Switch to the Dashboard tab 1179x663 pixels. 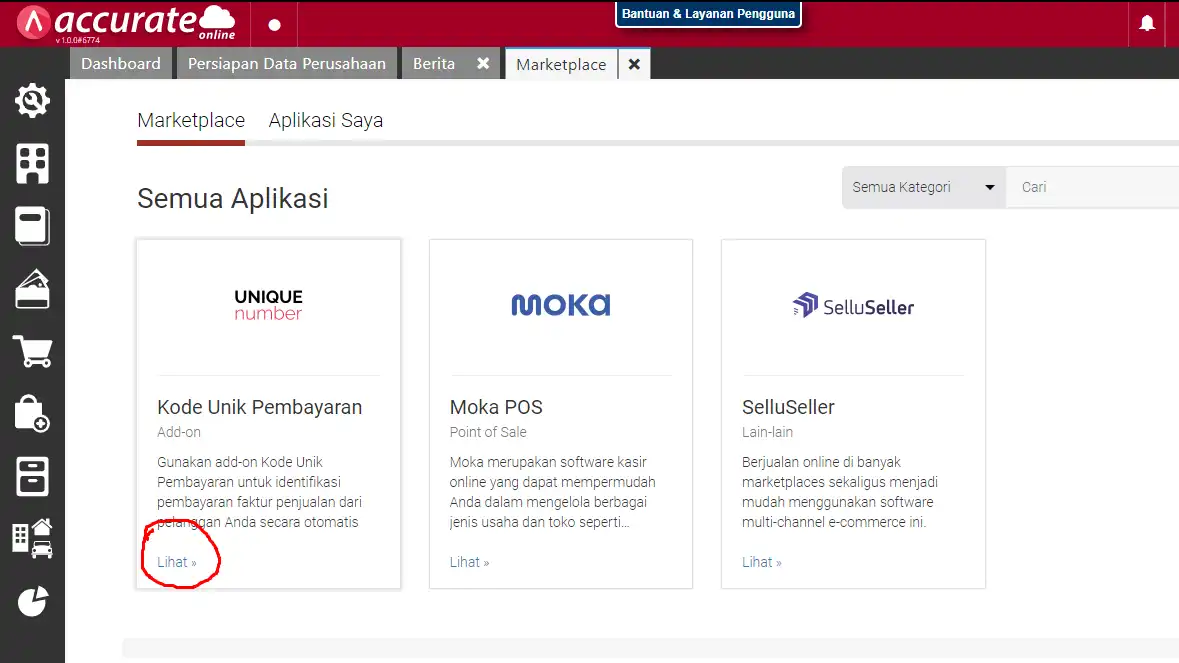coord(121,64)
